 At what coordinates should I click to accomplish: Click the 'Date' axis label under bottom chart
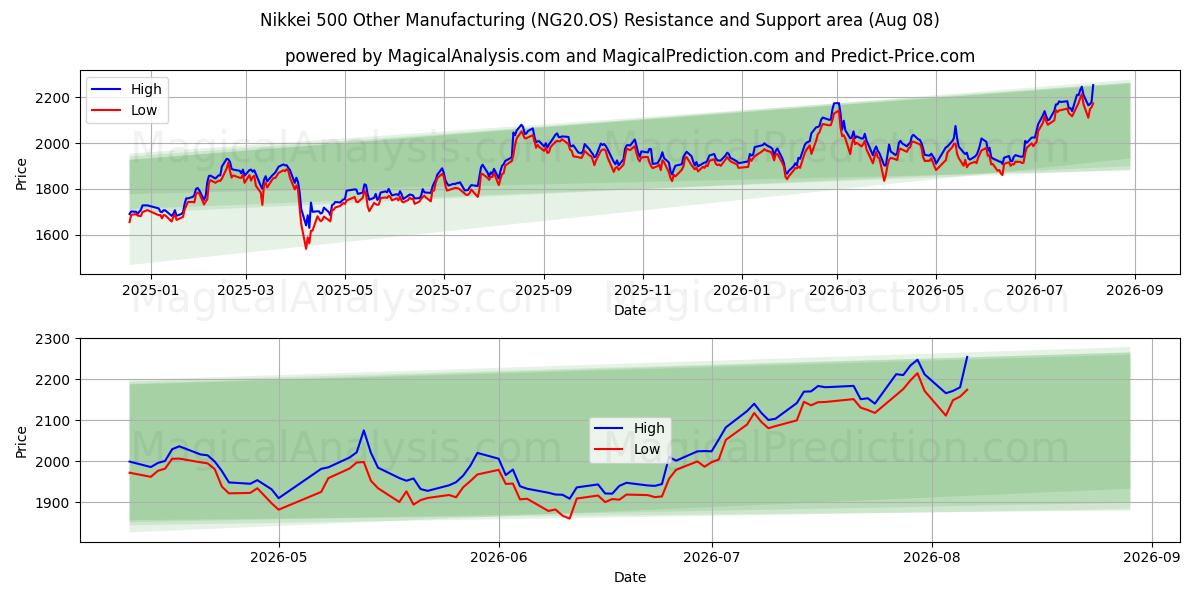tap(630, 578)
